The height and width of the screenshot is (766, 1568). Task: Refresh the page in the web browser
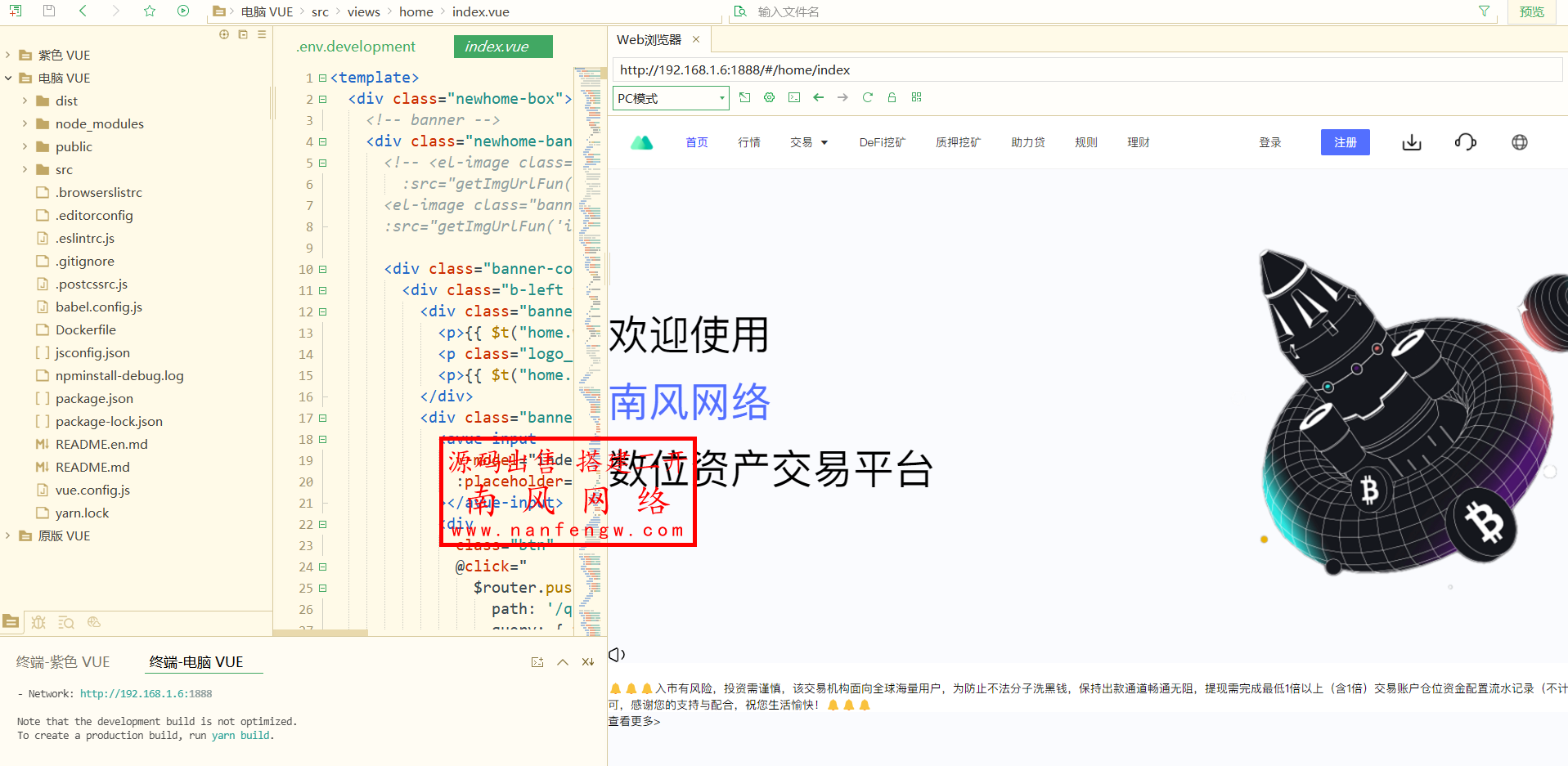coord(867,97)
